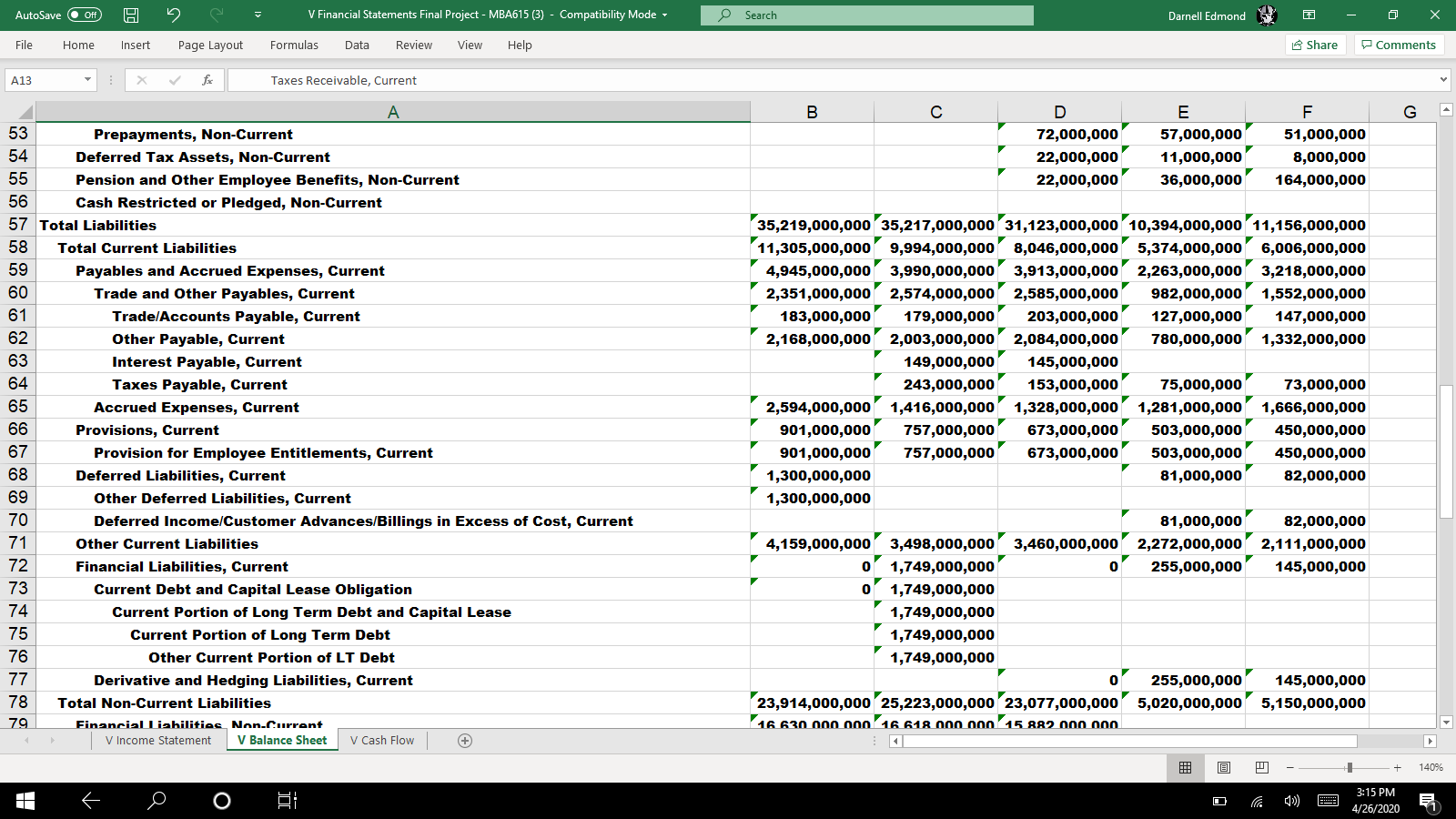The height and width of the screenshot is (819, 1456).
Task: Switch to Page Break Preview icon
Action: 1261,767
